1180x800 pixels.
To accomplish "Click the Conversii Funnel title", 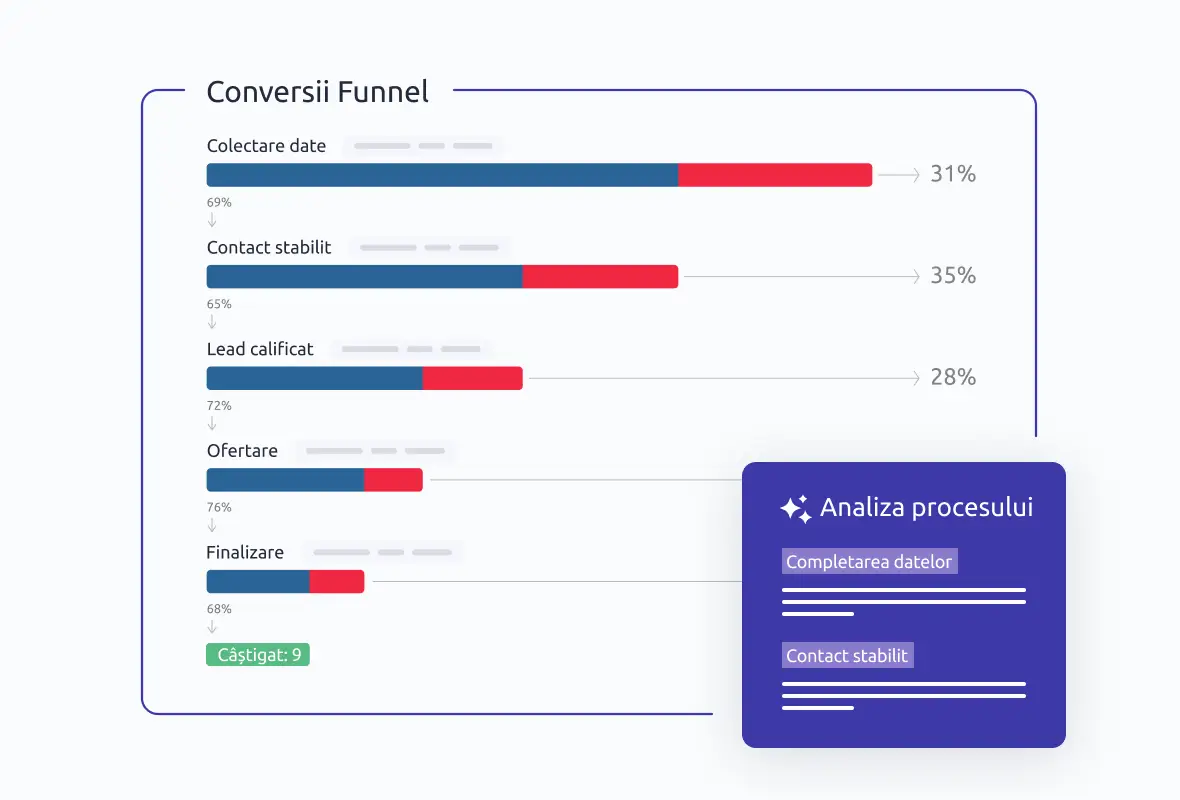I will pyautogui.click(x=318, y=92).
